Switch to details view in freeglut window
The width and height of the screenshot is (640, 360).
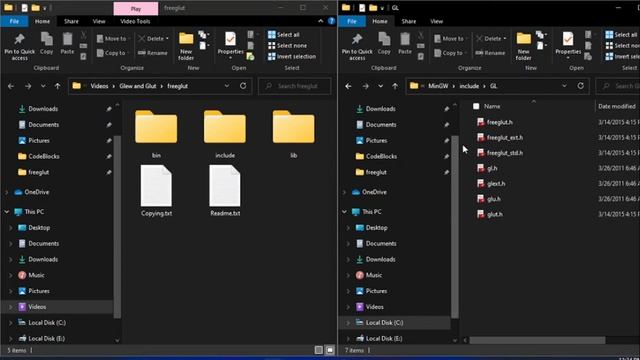coord(319,350)
